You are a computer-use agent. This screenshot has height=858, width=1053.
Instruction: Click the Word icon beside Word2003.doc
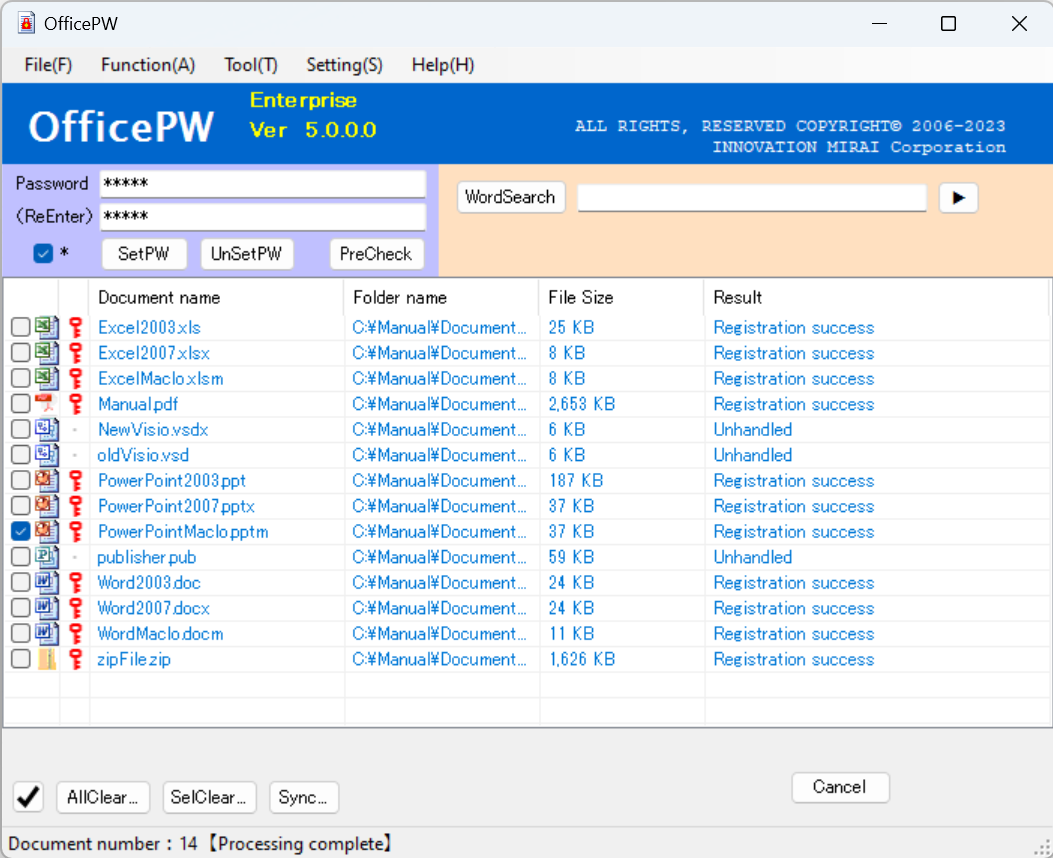[46, 582]
